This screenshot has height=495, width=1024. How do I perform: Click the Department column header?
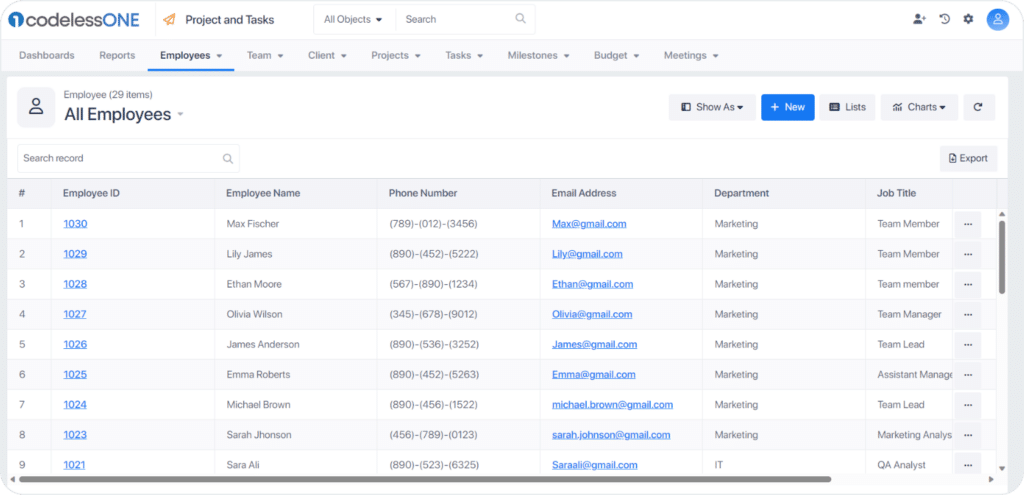pos(741,193)
